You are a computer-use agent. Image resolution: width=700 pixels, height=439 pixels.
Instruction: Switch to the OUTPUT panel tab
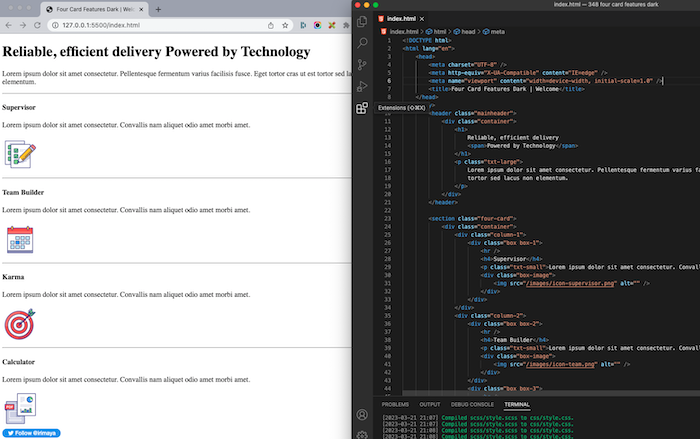pyautogui.click(x=429, y=405)
